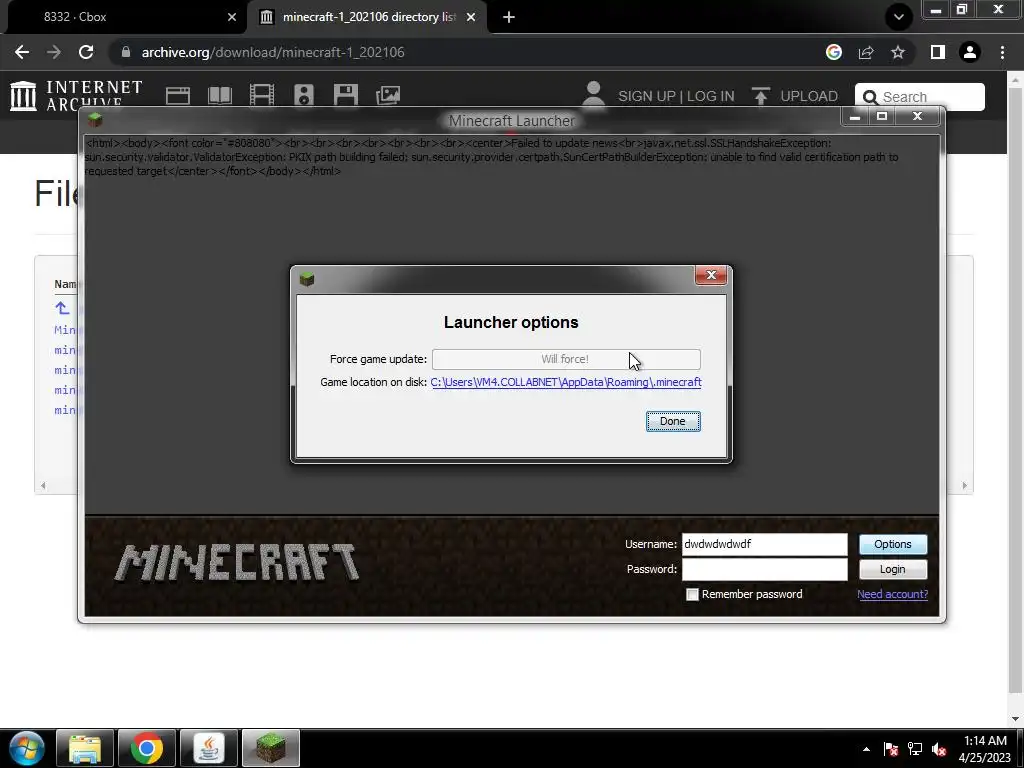Close the Launcher options dialog
Image resolution: width=1024 pixels, height=768 pixels.
point(711,275)
